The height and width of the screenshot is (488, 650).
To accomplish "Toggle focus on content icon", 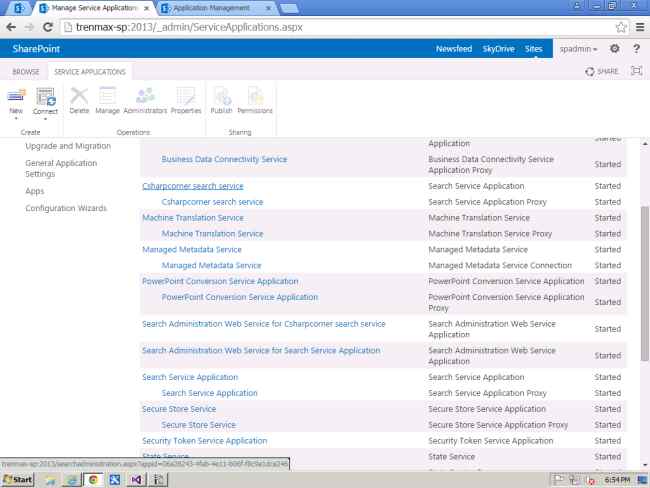I will [x=636, y=71].
